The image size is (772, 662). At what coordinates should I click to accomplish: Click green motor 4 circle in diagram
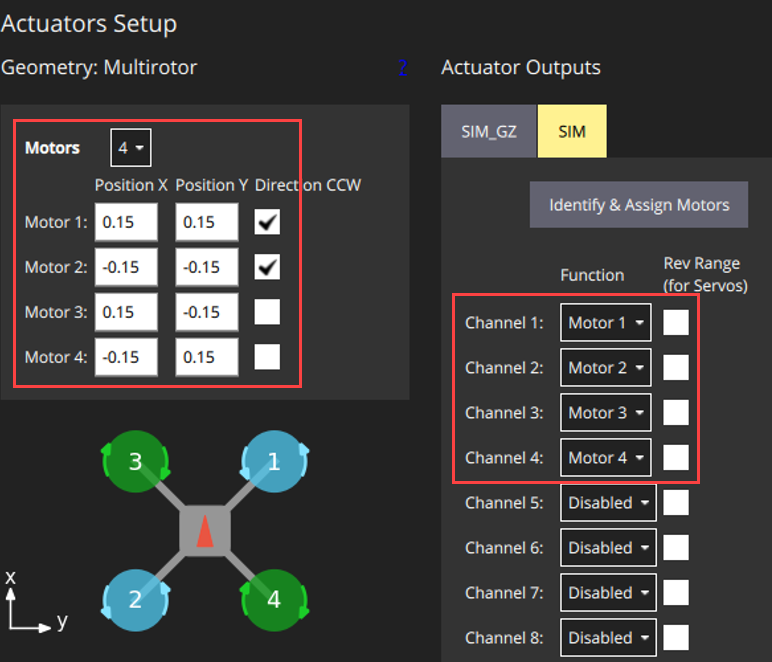click(x=272, y=599)
